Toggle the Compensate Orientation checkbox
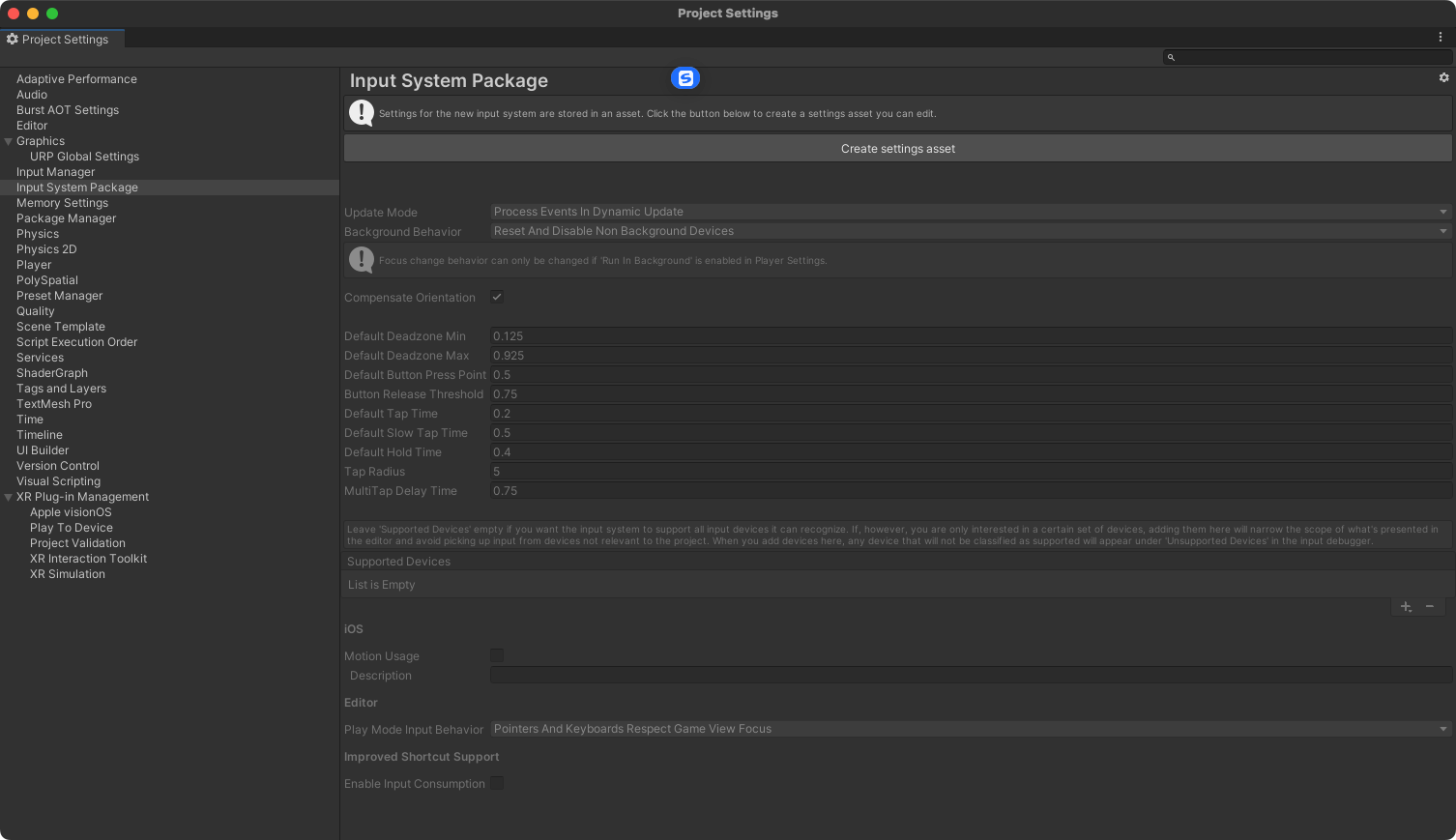 click(x=497, y=298)
